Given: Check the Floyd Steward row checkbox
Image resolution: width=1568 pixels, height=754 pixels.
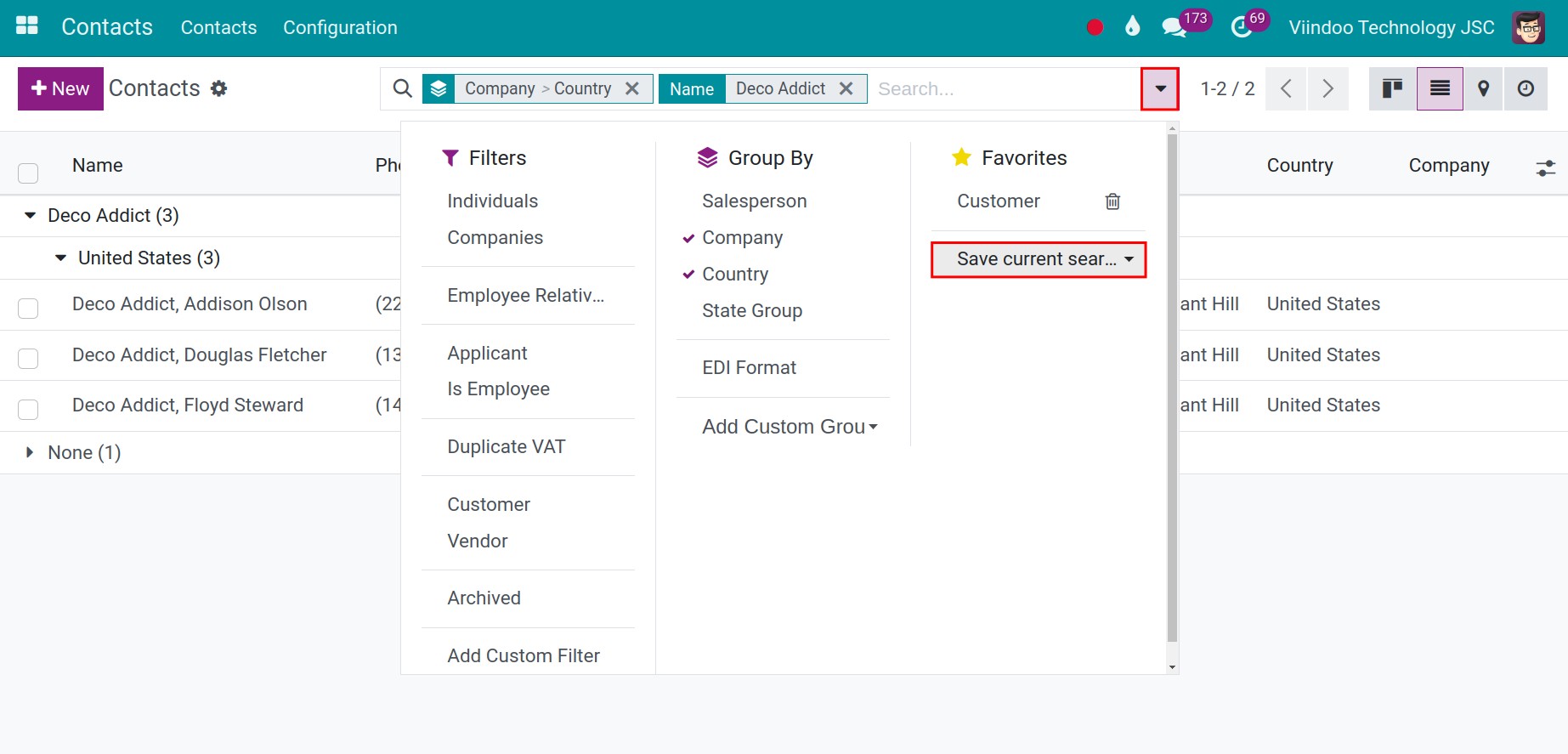Looking at the screenshot, I should (x=28, y=409).
